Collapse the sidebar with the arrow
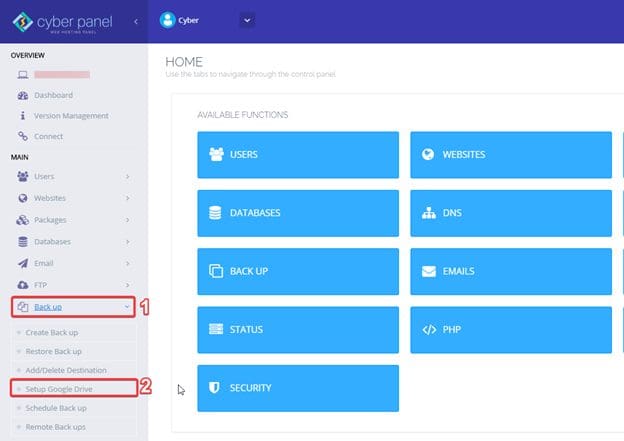This screenshot has width=624, height=441. tap(136, 20)
